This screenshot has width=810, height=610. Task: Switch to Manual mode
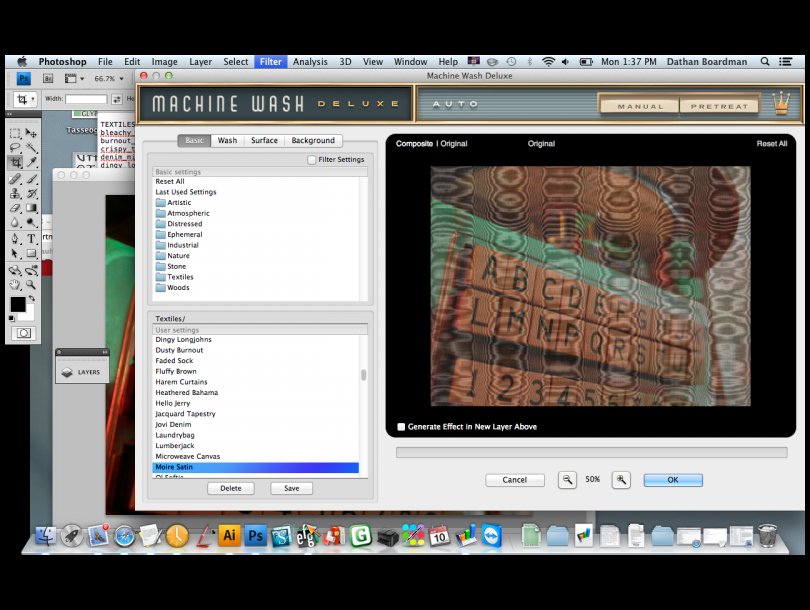pos(640,106)
